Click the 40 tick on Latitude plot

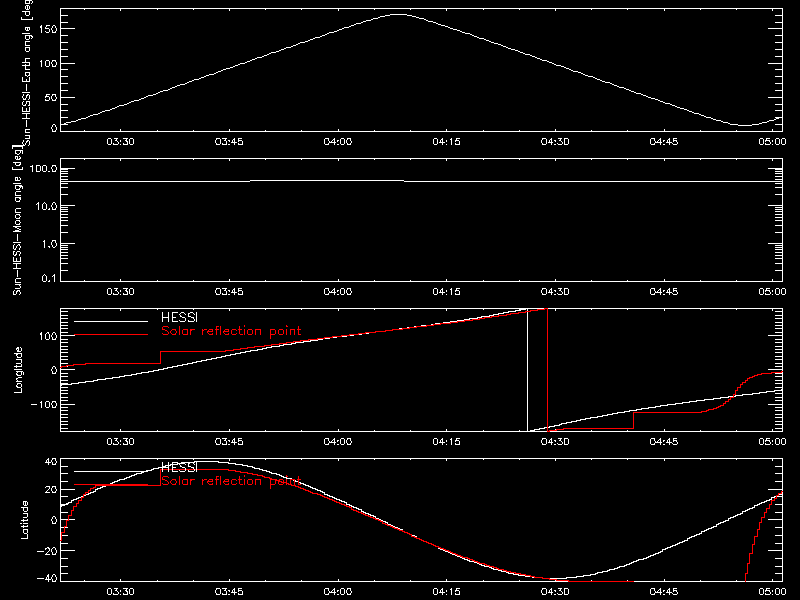coord(51,462)
